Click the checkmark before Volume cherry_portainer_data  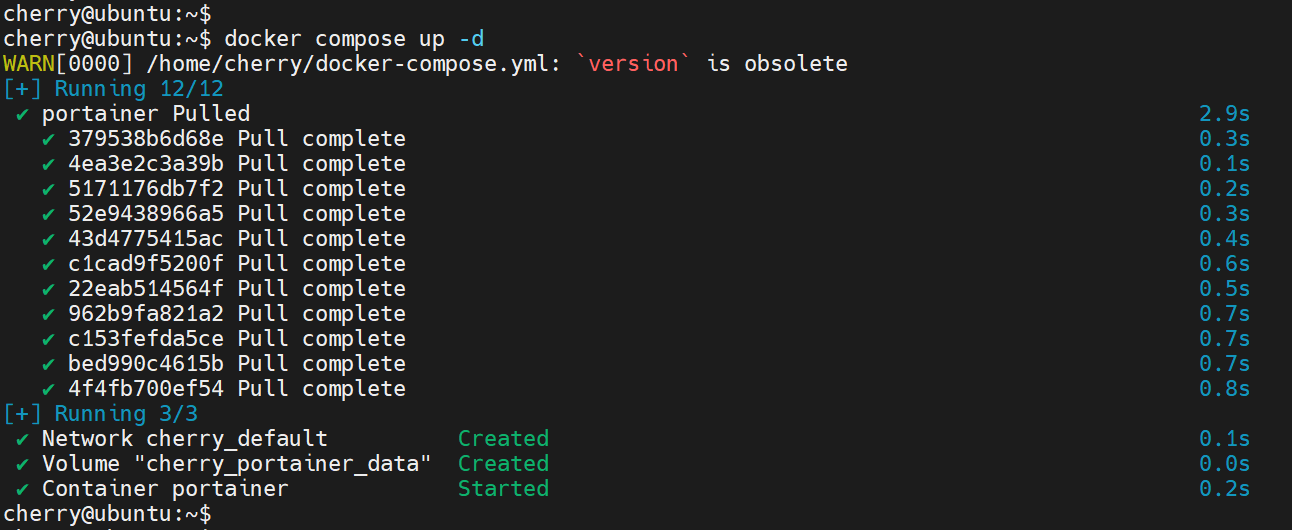tap(22, 464)
